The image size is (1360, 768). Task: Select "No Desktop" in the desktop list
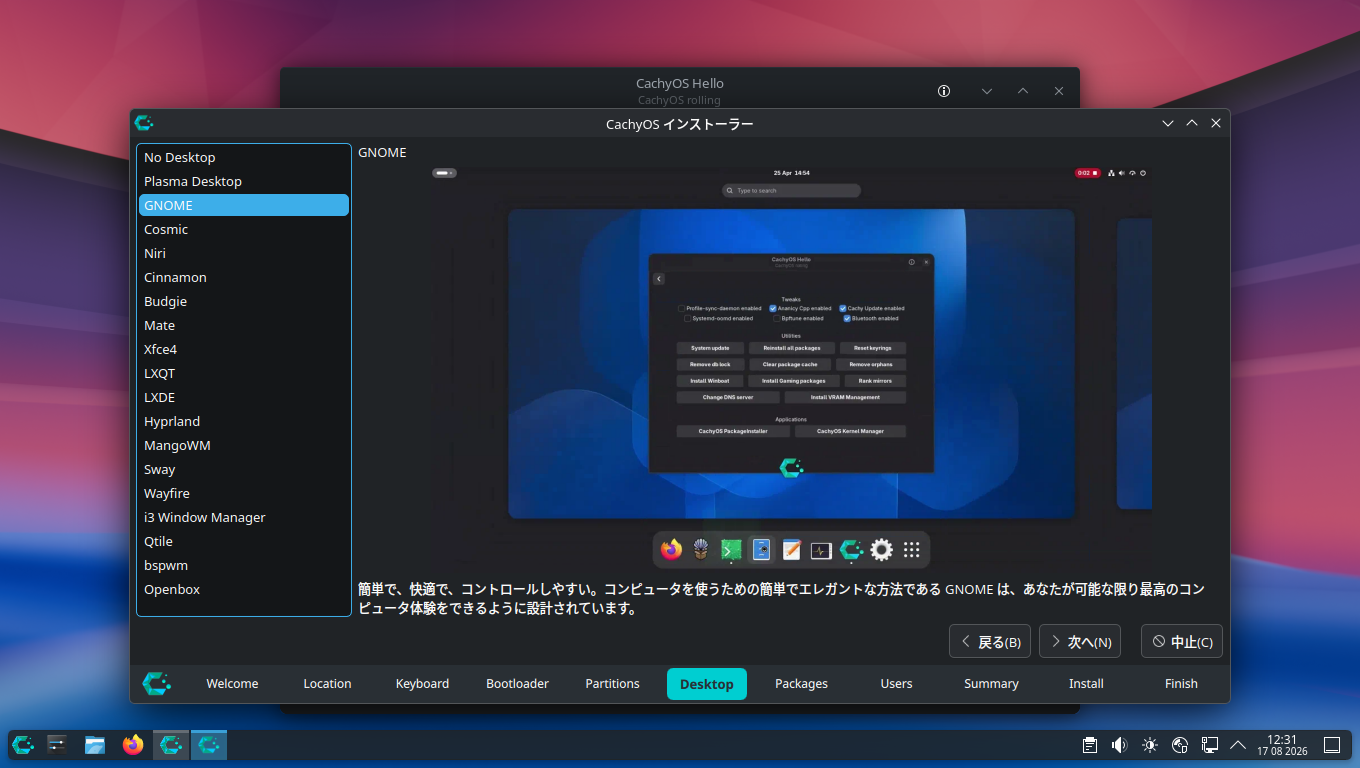[244, 157]
